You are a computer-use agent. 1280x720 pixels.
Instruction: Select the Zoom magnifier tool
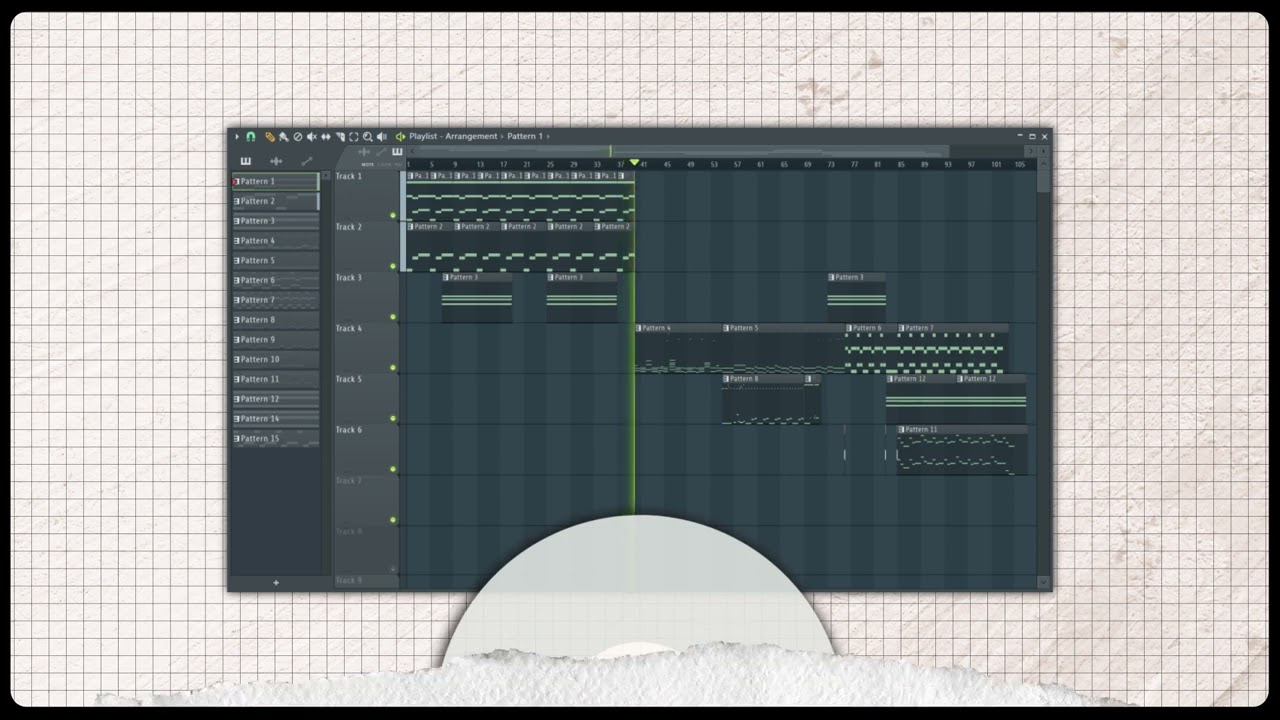click(368, 136)
